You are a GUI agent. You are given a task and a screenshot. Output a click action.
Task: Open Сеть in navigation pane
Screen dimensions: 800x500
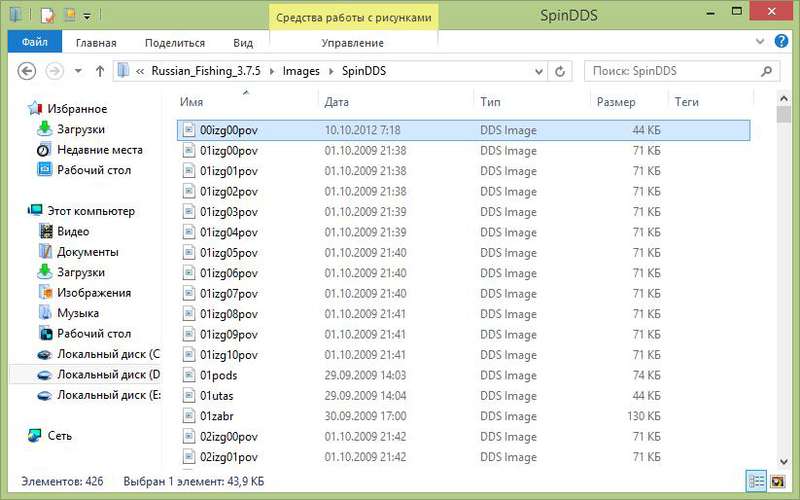click(59, 435)
